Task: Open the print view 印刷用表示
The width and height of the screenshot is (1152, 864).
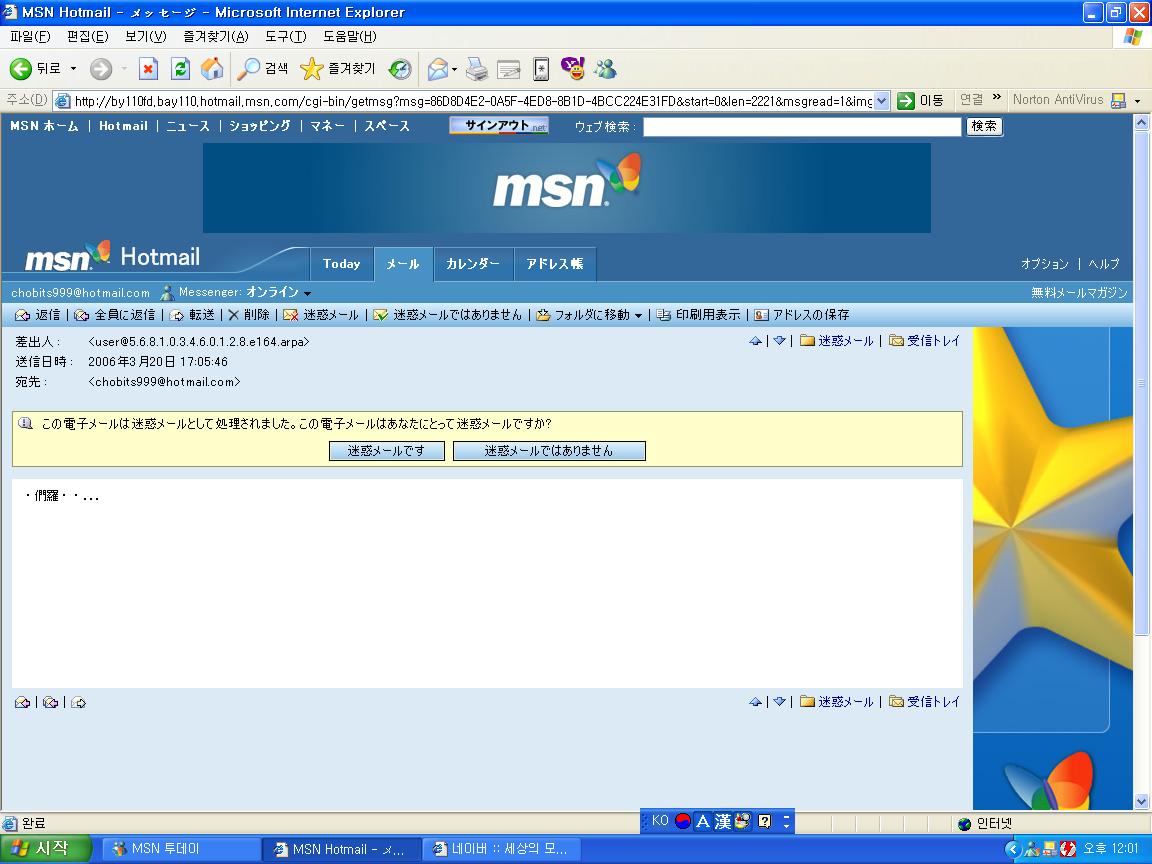Action: tap(699, 315)
